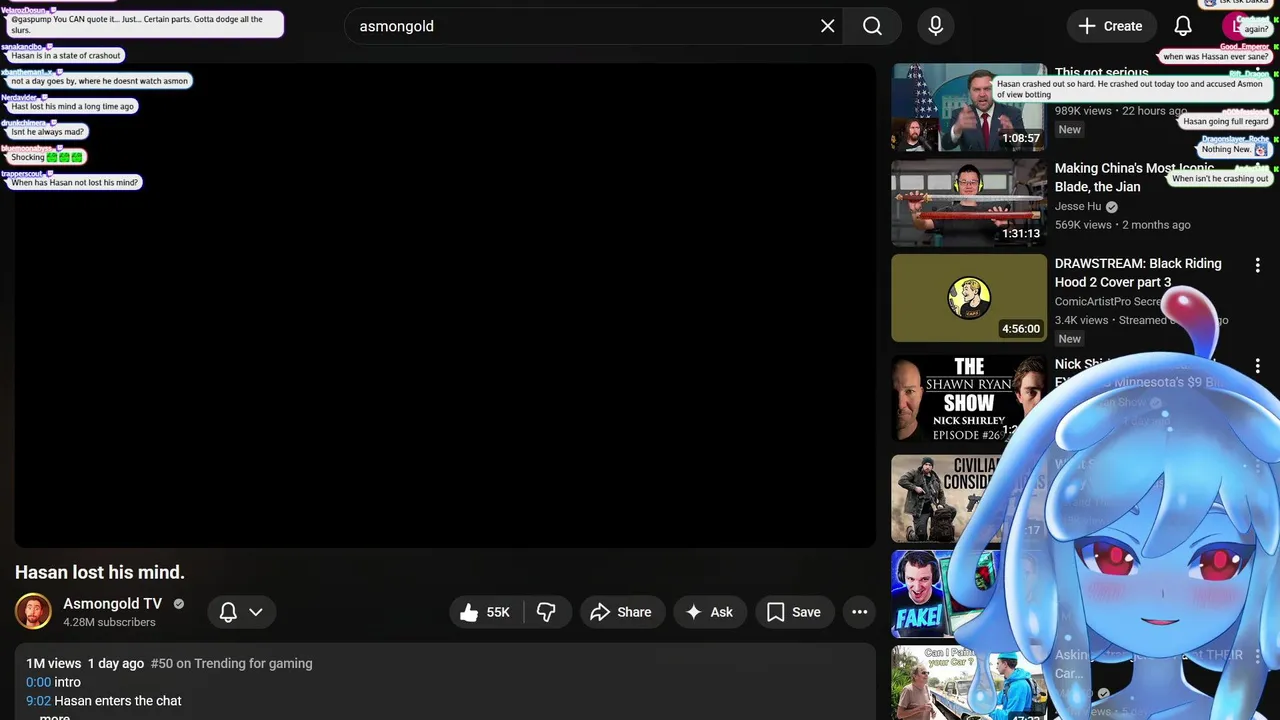Click #50 on Trending for gaming text
1280x720 pixels.
[231, 663]
